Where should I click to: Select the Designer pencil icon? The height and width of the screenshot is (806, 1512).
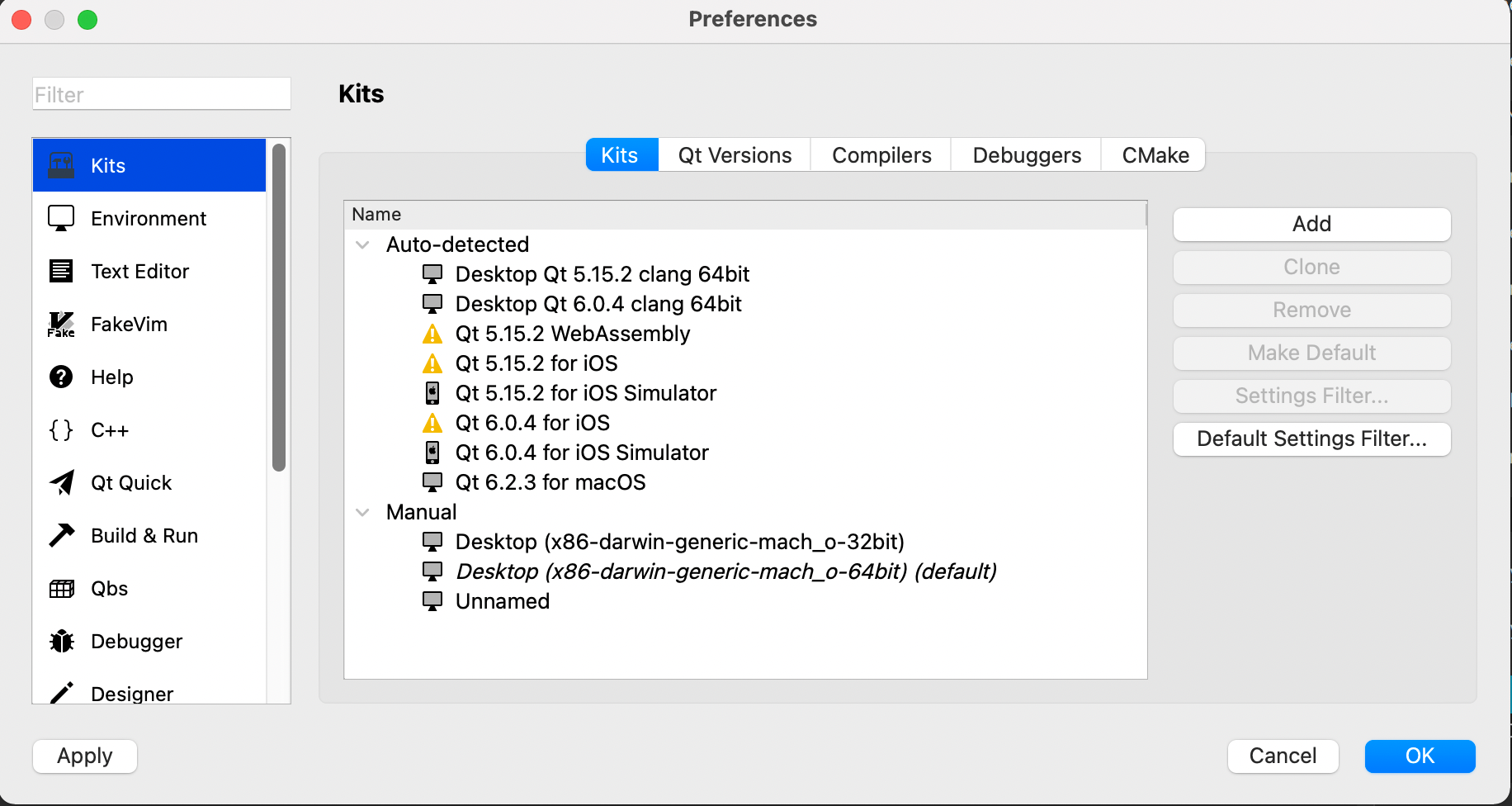[60, 694]
